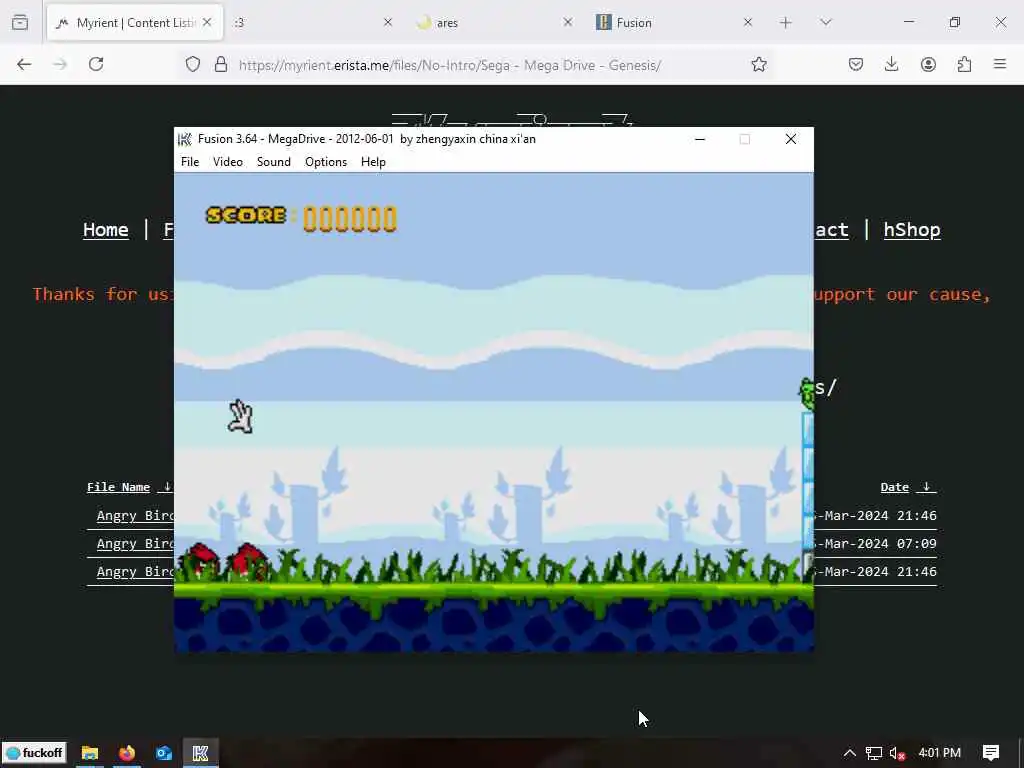Open muted volume tray icon
The height and width of the screenshot is (768, 1024).
click(898, 753)
